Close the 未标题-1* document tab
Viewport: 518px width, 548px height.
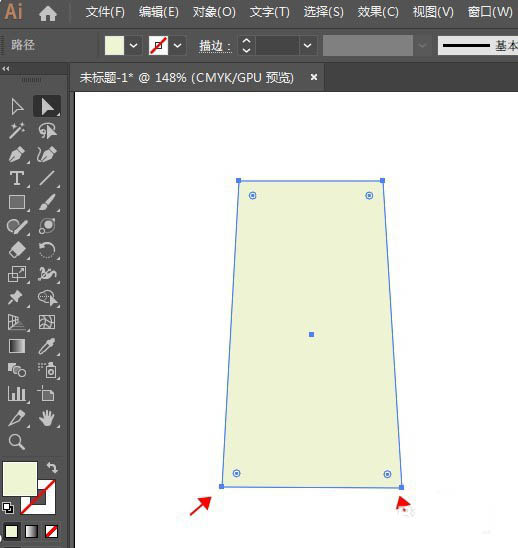tap(314, 77)
